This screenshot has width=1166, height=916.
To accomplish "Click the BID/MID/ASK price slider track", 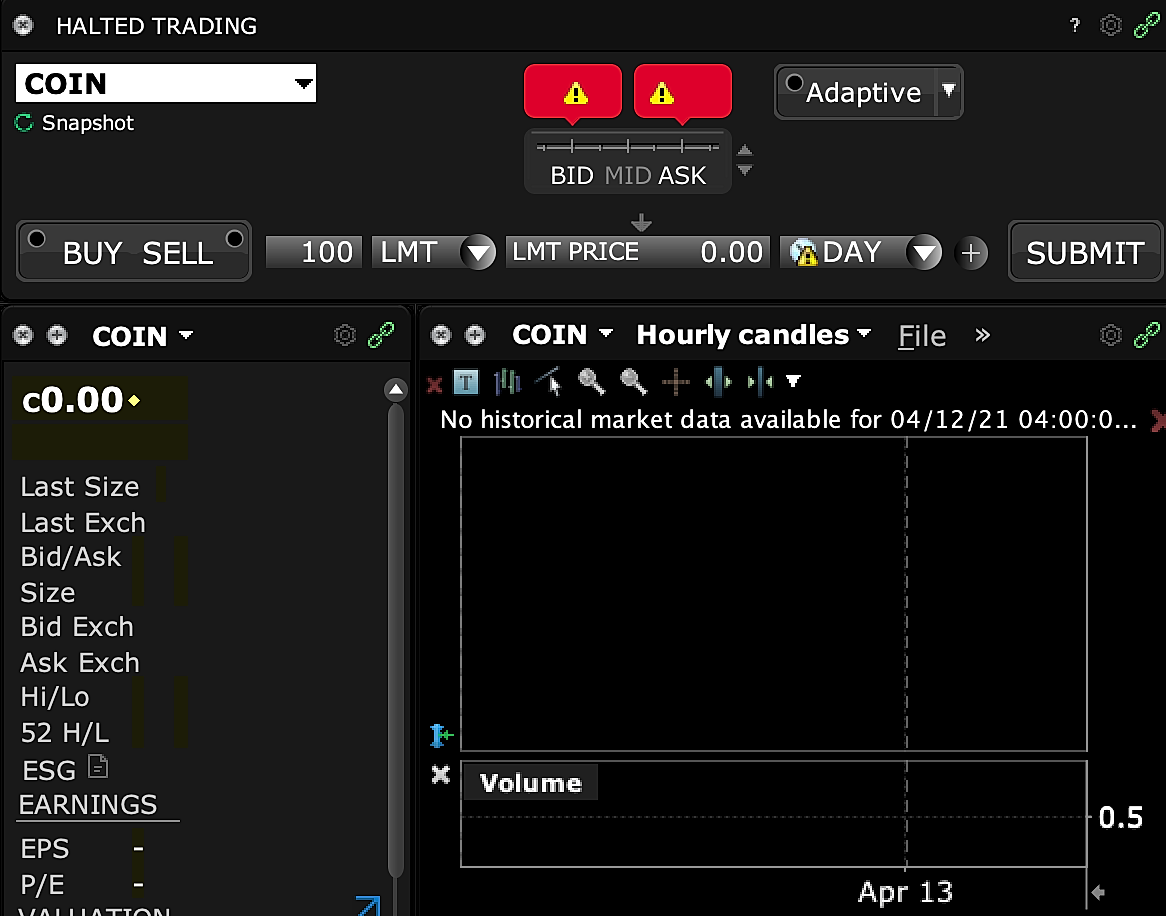I will [x=628, y=146].
